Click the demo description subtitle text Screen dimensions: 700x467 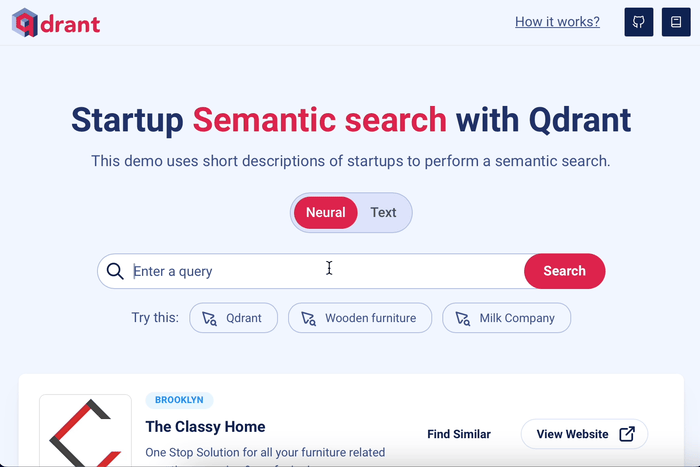click(x=351, y=161)
